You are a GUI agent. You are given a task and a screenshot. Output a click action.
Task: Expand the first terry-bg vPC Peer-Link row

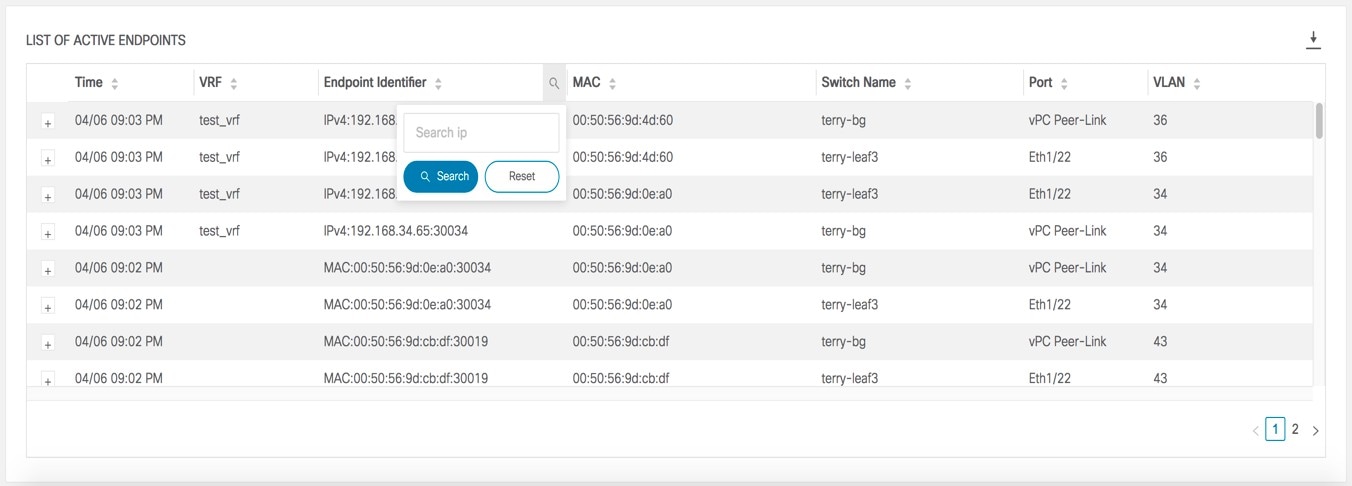coord(47,122)
